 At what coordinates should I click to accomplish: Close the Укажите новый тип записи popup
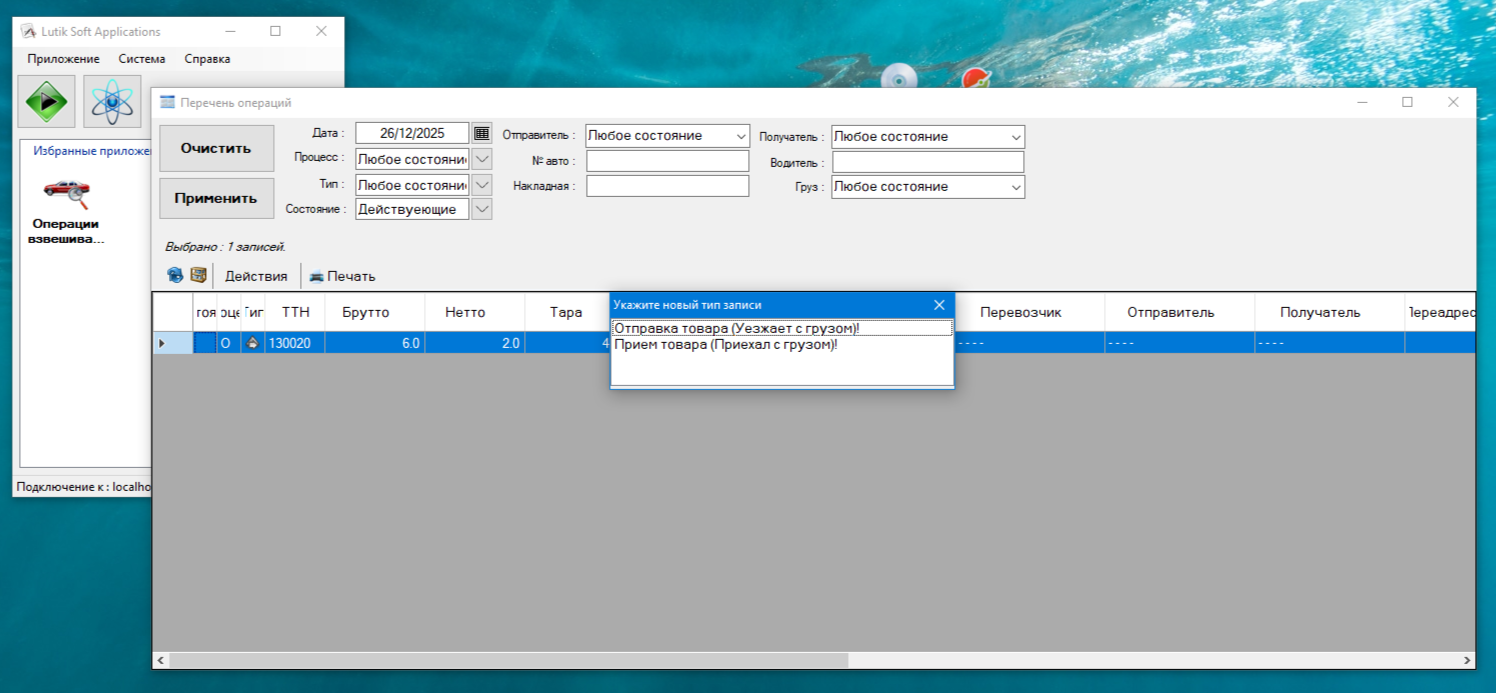coord(939,305)
